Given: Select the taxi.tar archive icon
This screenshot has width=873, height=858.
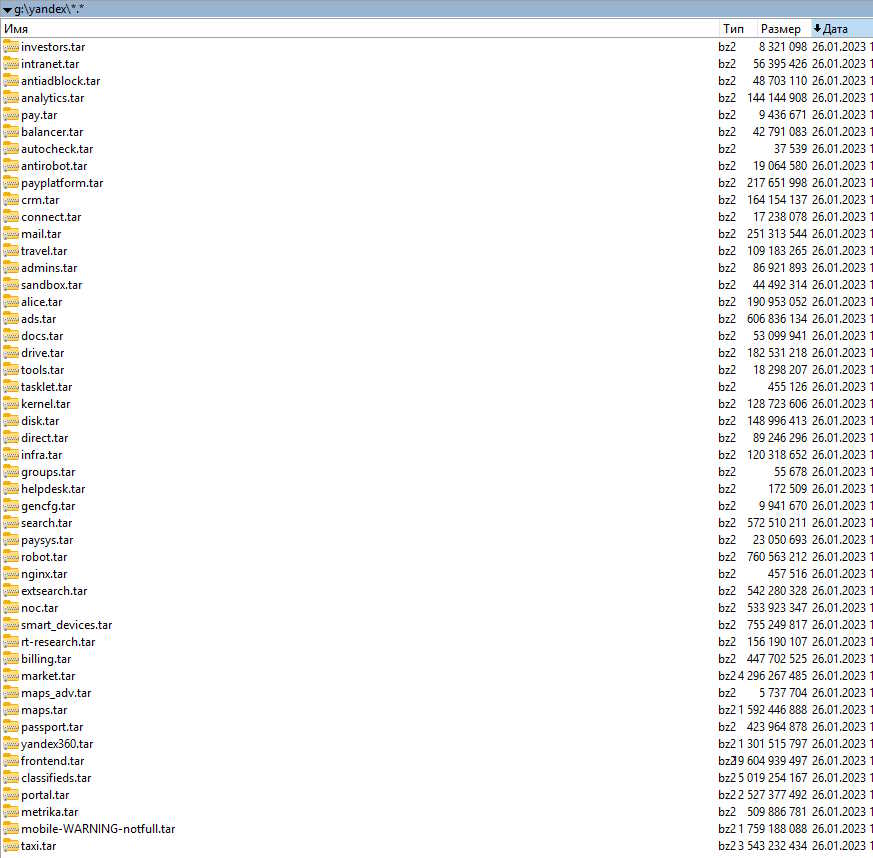Looking at the screenshot, I should [11, 846].
